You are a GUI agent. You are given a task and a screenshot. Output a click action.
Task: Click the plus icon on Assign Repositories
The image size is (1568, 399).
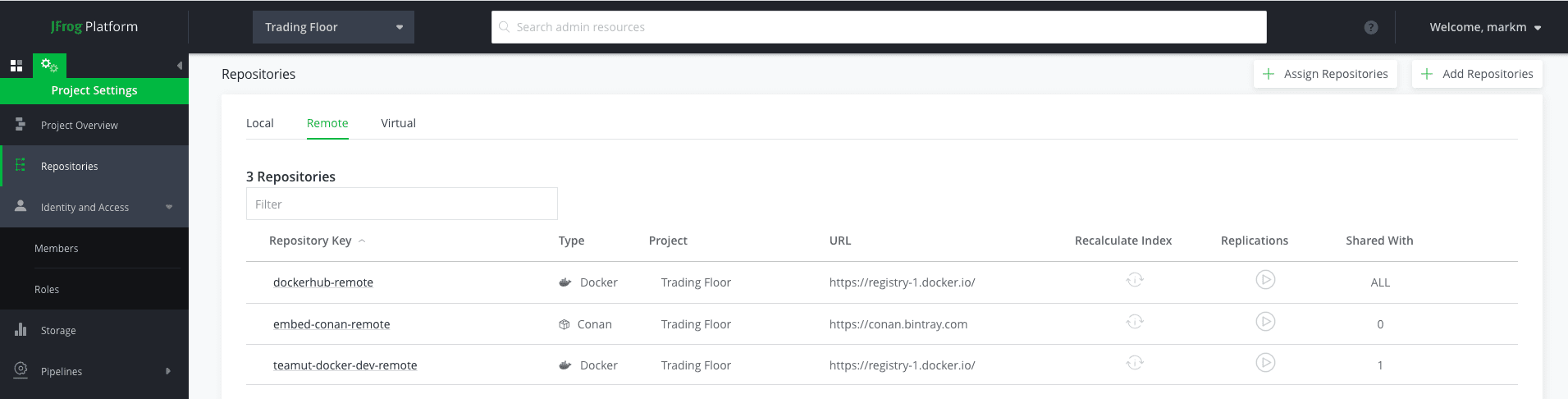tap(1269, 74)
